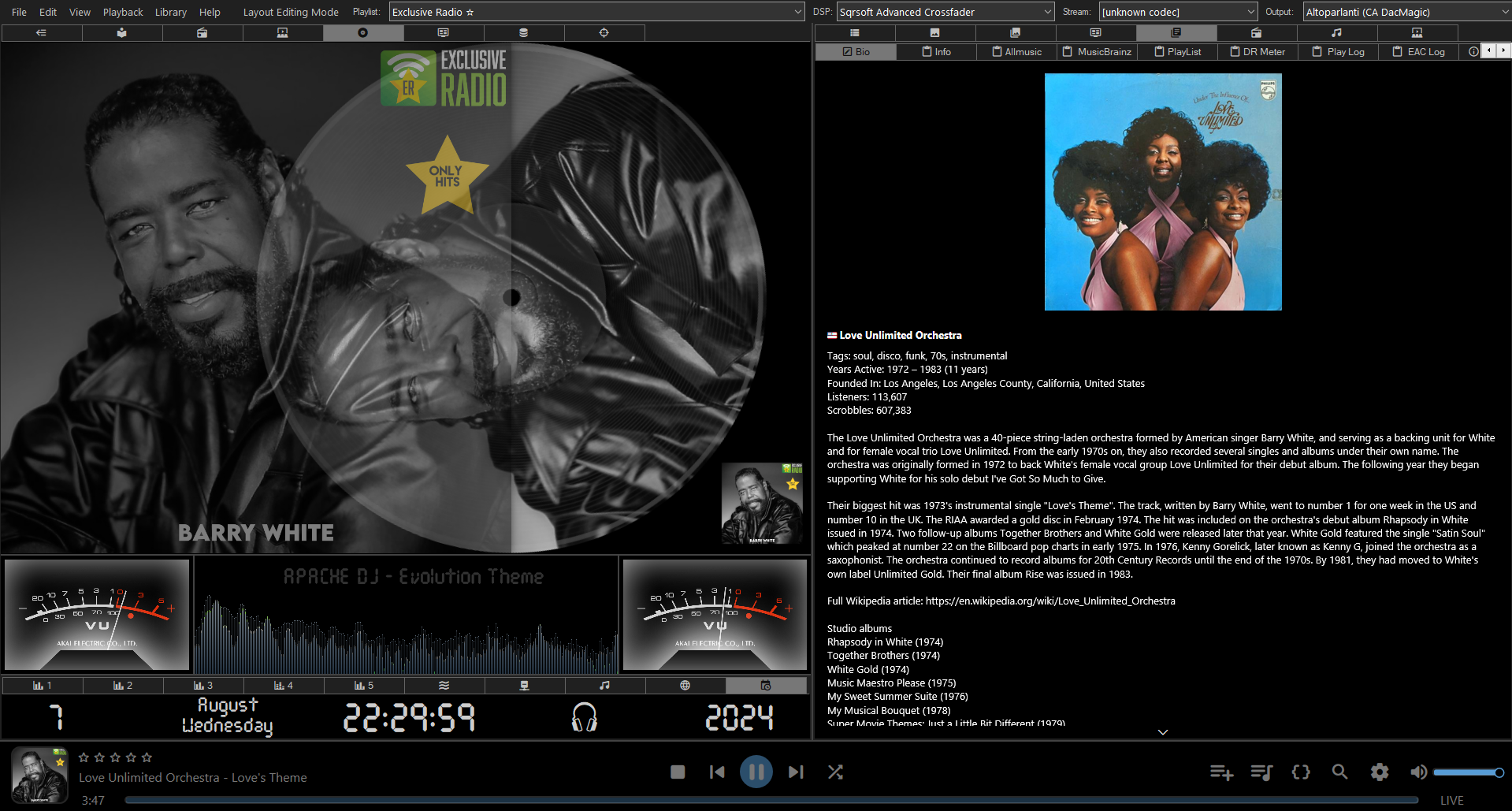Open the presentation icon tab in left panel
The height and width of the screenshot is (811, 1512).
[x=282, y=33]
